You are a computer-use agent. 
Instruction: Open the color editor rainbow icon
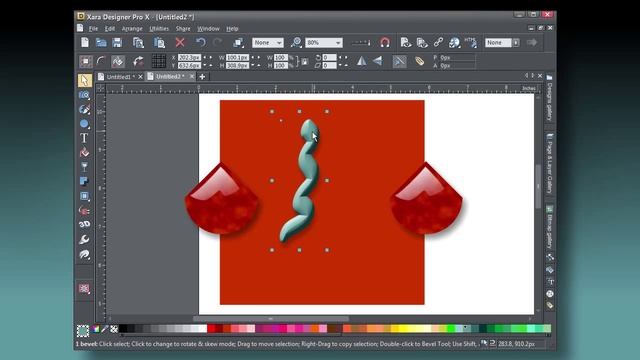click(96, 329)
